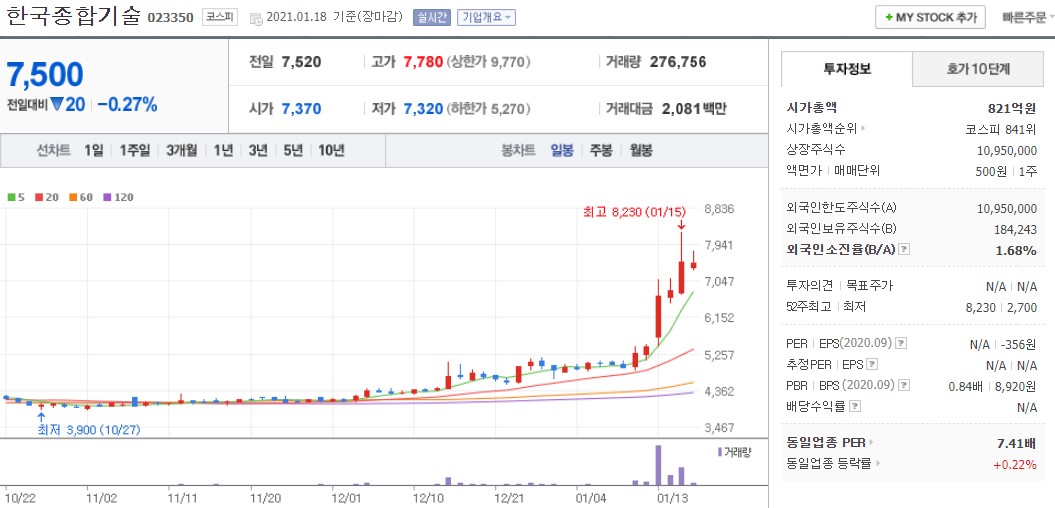Switch to 주봉 candlestick chart
This screenshot has height=508, width=1055.
tap(601, 151)
